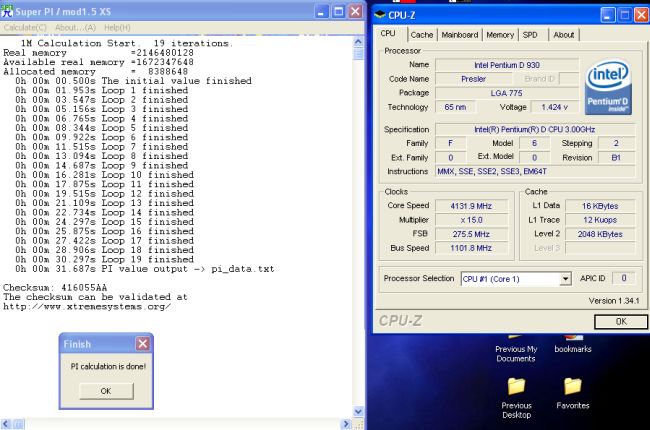Maximize the CPU-Z window
The height and width of the screenshot is (430, 650).
[x=624, y=15]
